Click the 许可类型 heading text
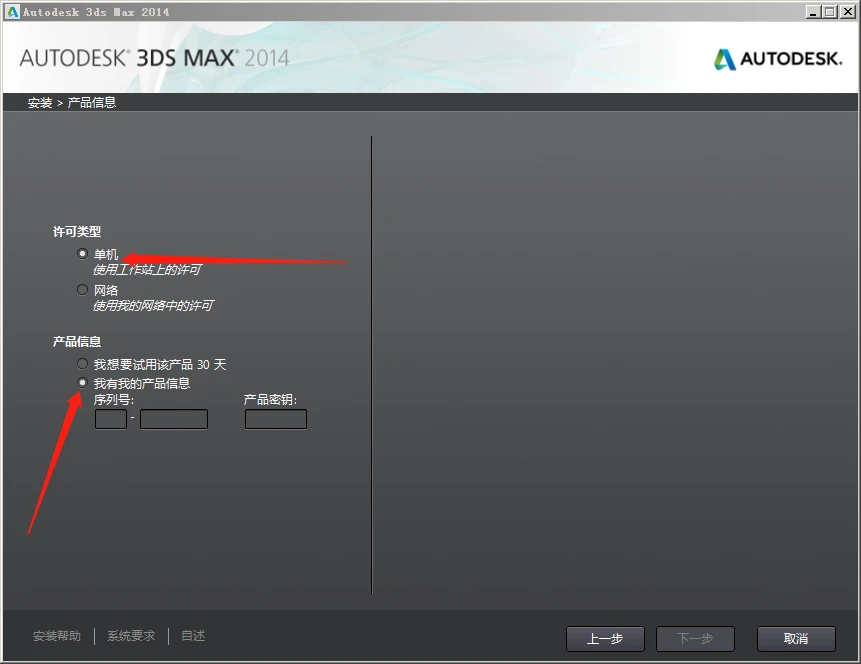This screenshot has width=861, height=664. click(77, 232)
